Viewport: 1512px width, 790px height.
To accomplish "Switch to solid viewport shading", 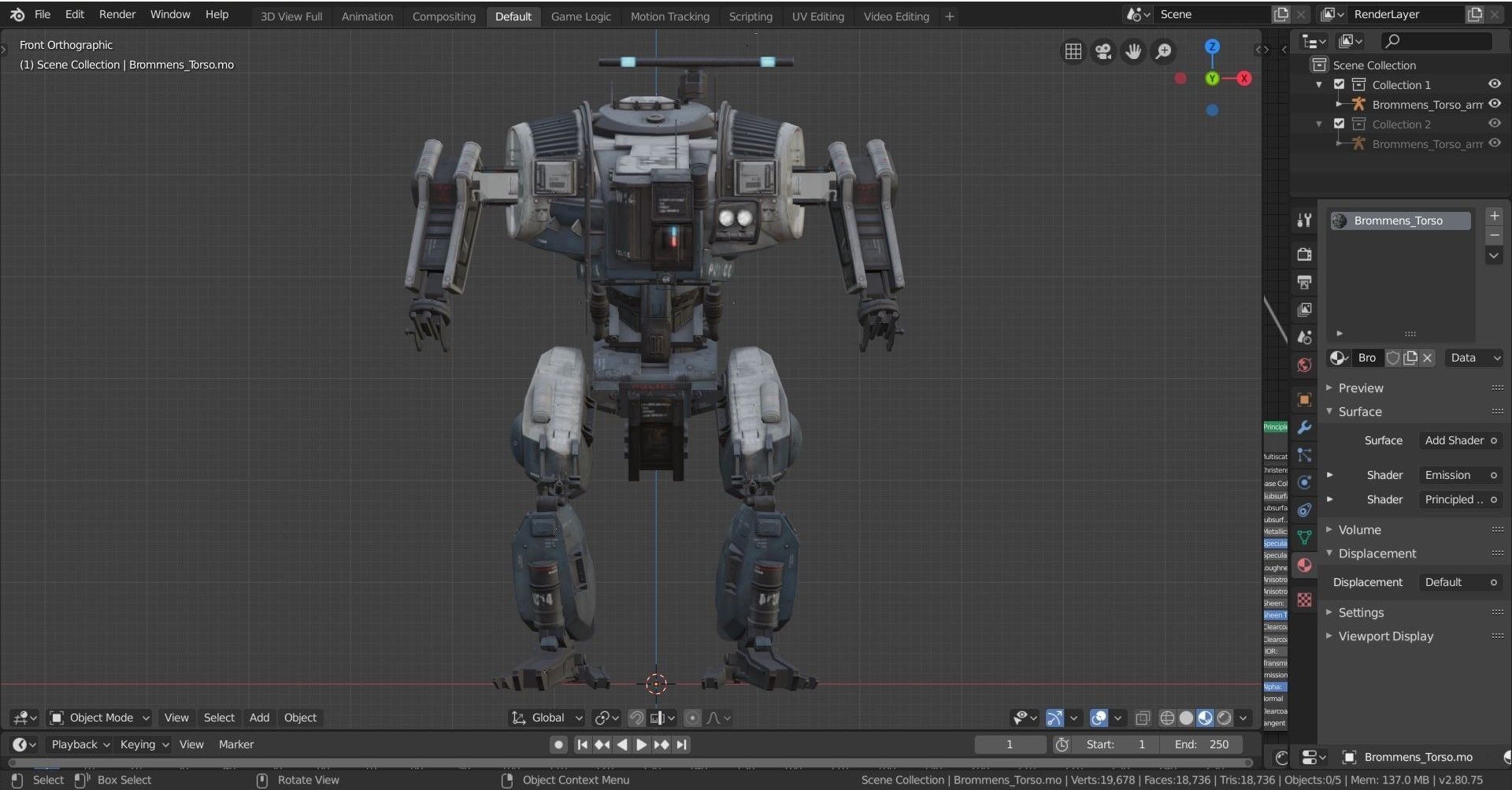I will (x=1186, y=718).
